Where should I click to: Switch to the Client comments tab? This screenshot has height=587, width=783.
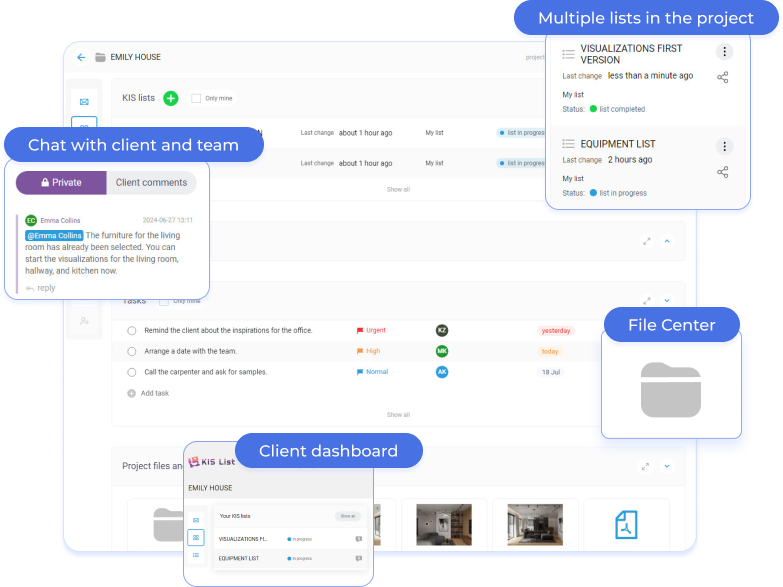pos(151,183)
